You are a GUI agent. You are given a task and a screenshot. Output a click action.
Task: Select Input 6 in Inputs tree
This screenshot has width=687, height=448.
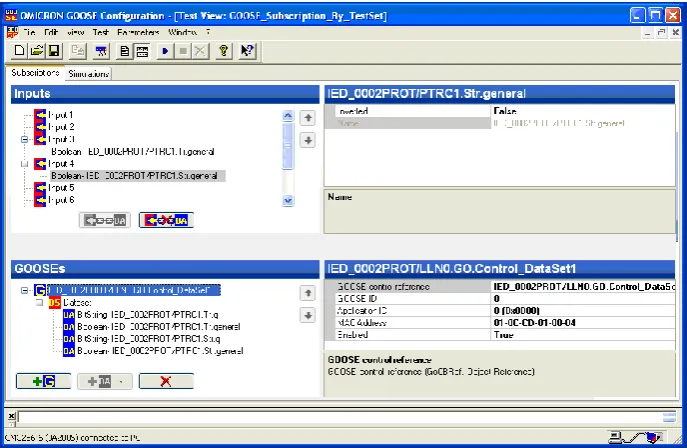pos(61,200)
